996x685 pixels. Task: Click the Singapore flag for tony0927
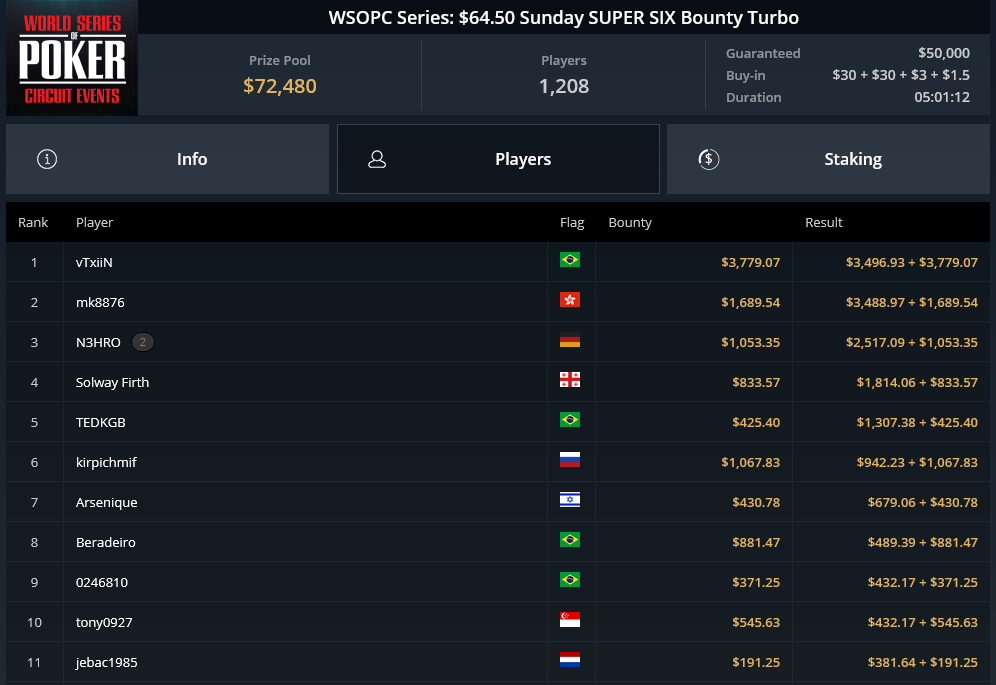click(x=570, y=620)
